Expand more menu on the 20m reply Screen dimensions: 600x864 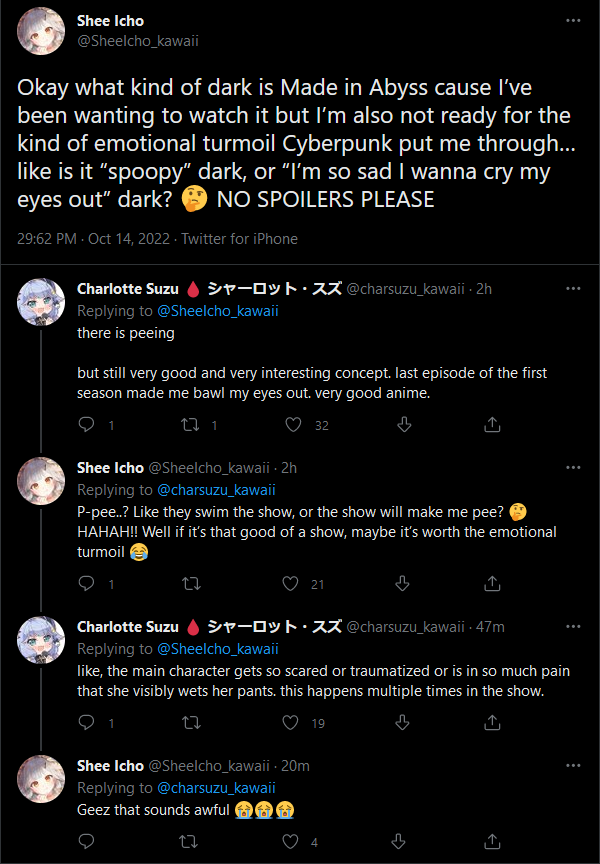coord(572,766)
